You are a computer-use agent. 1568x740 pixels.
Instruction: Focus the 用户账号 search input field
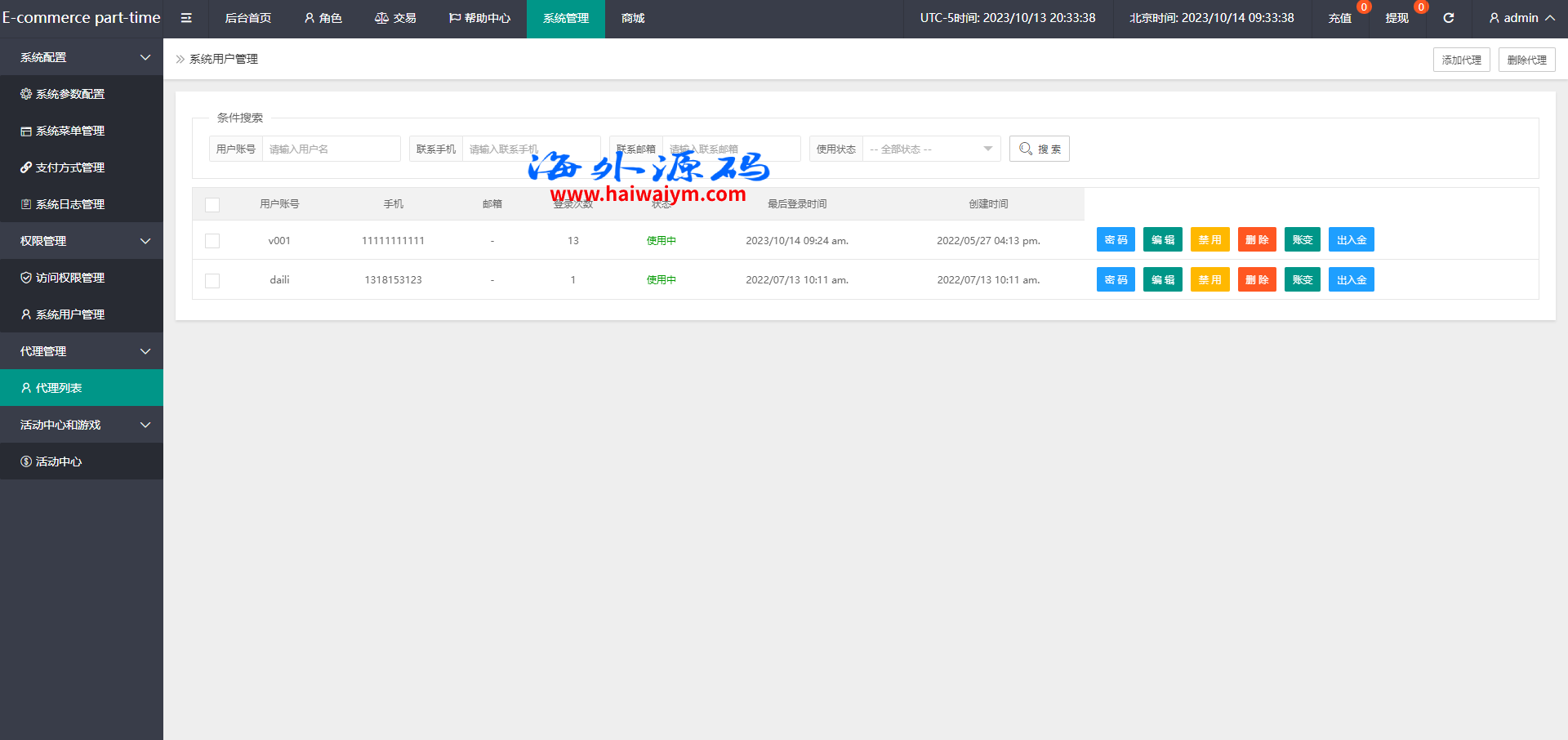pyautogui.click(x=331, y=149)
